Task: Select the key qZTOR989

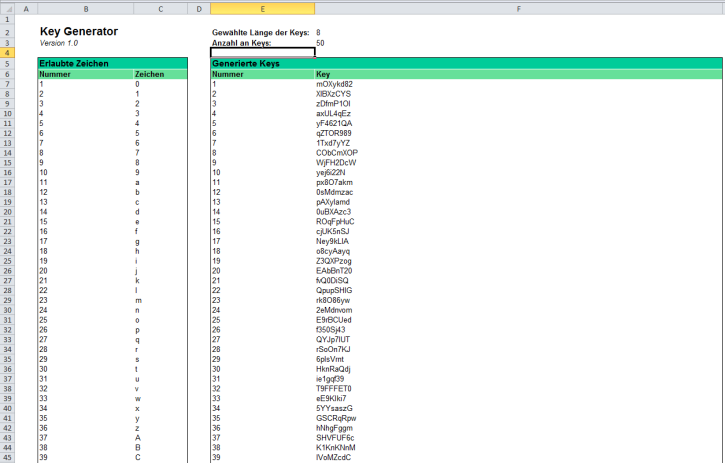Action: (333, 133)
